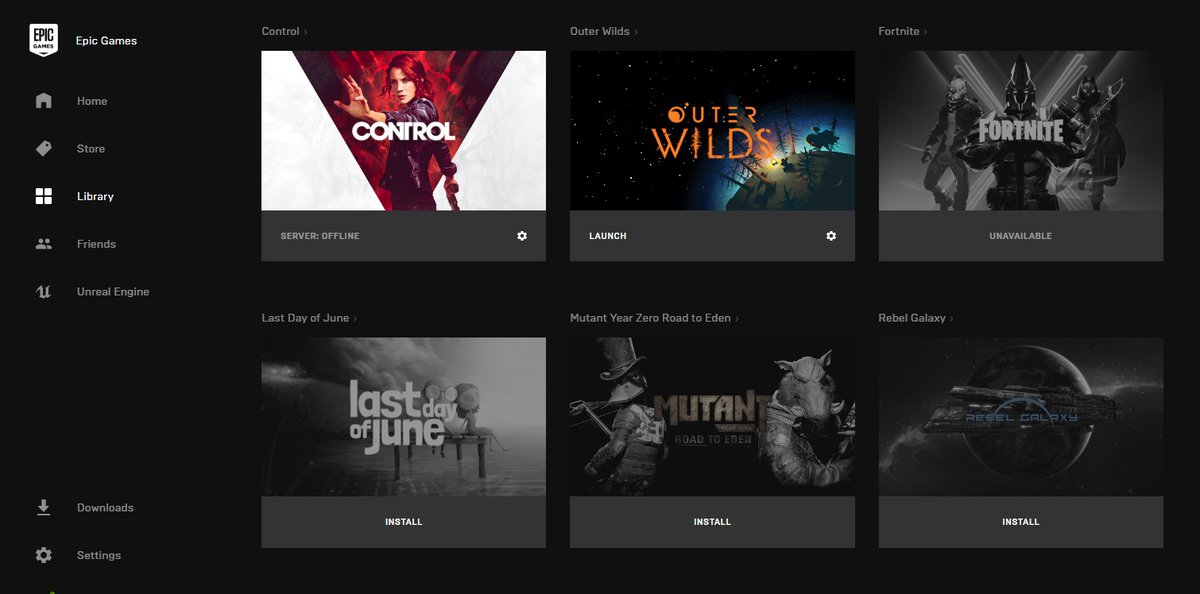The width and height of the screenshot is (1200, 594).
Task: Expand the Fortnite title chevron
Action: (926, 32)
